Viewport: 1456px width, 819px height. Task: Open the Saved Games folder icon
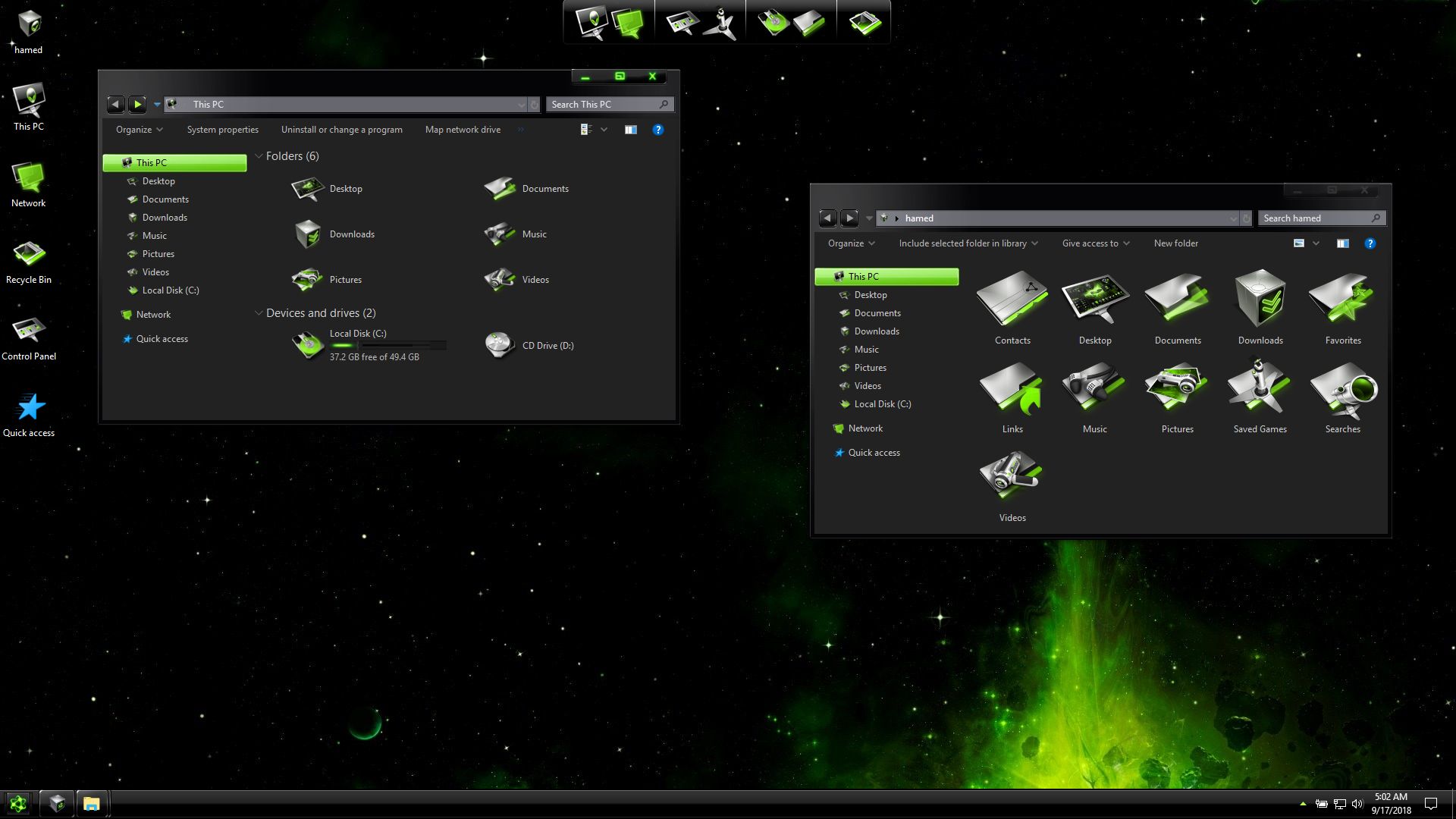pyautogui.click(x=1260, y=390)
